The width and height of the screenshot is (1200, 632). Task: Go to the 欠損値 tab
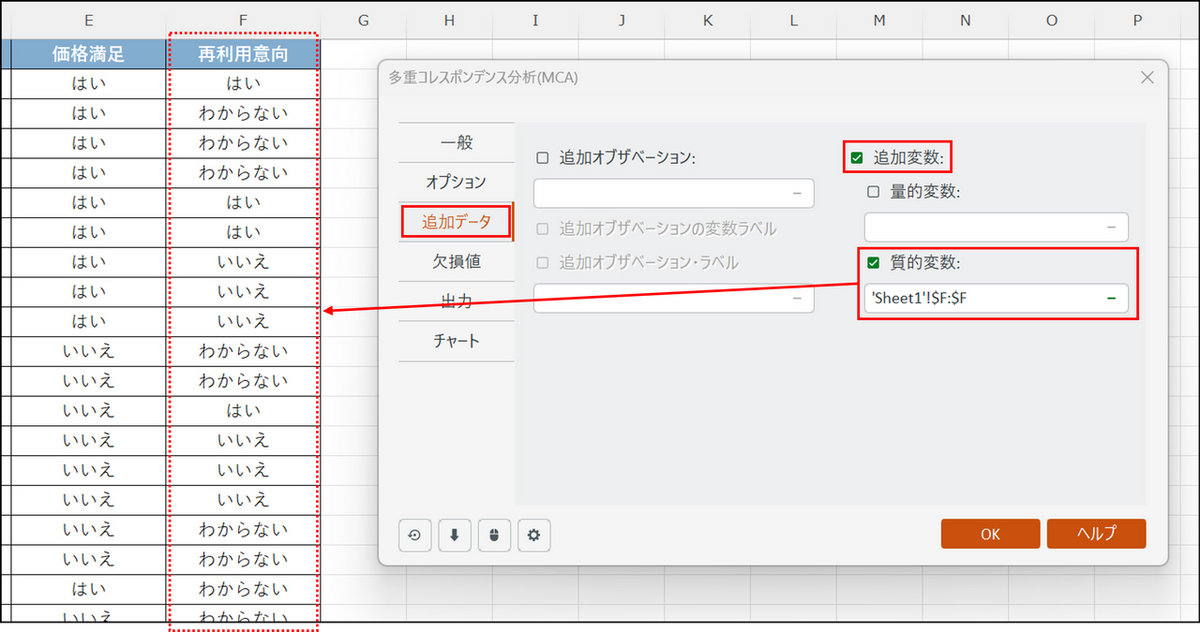click(456, 261)
